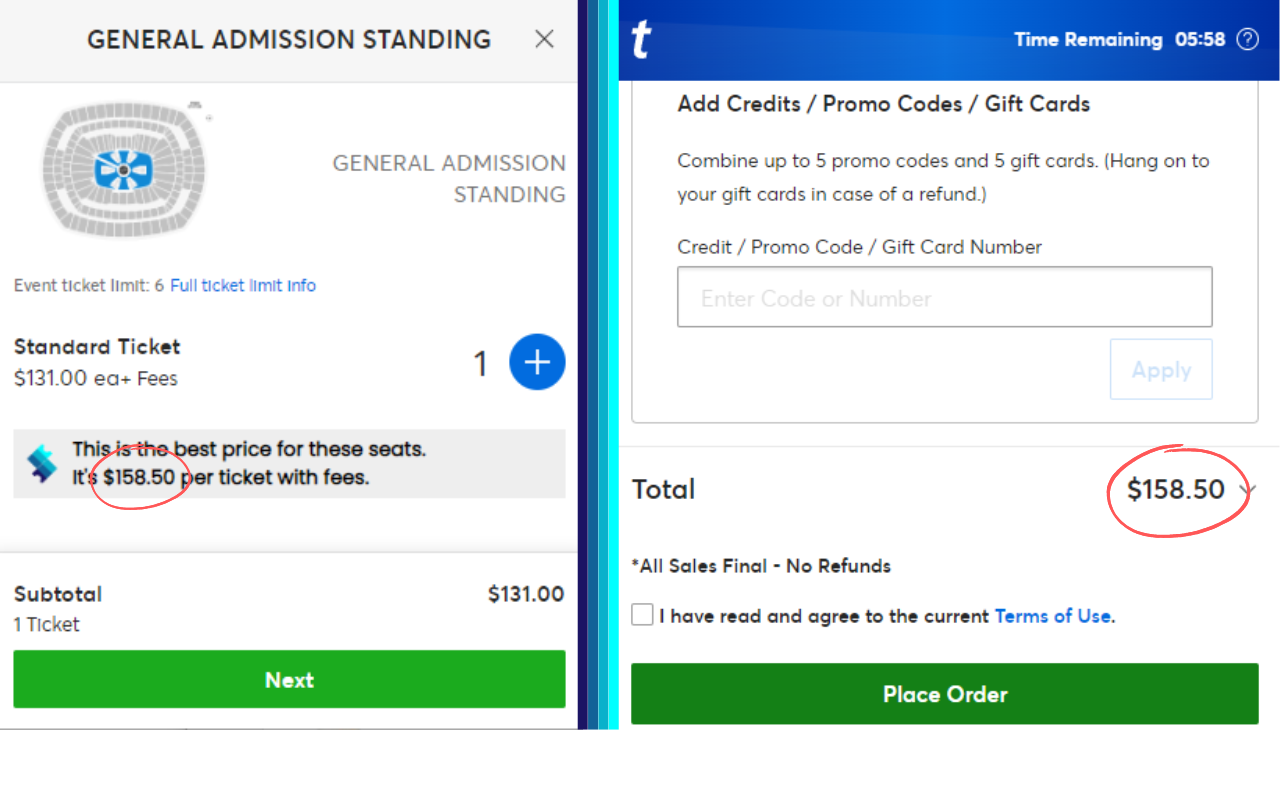This screenshot has width=1280, height=800.
Task: Click the best price information banner
Action: tap(289, 464)
